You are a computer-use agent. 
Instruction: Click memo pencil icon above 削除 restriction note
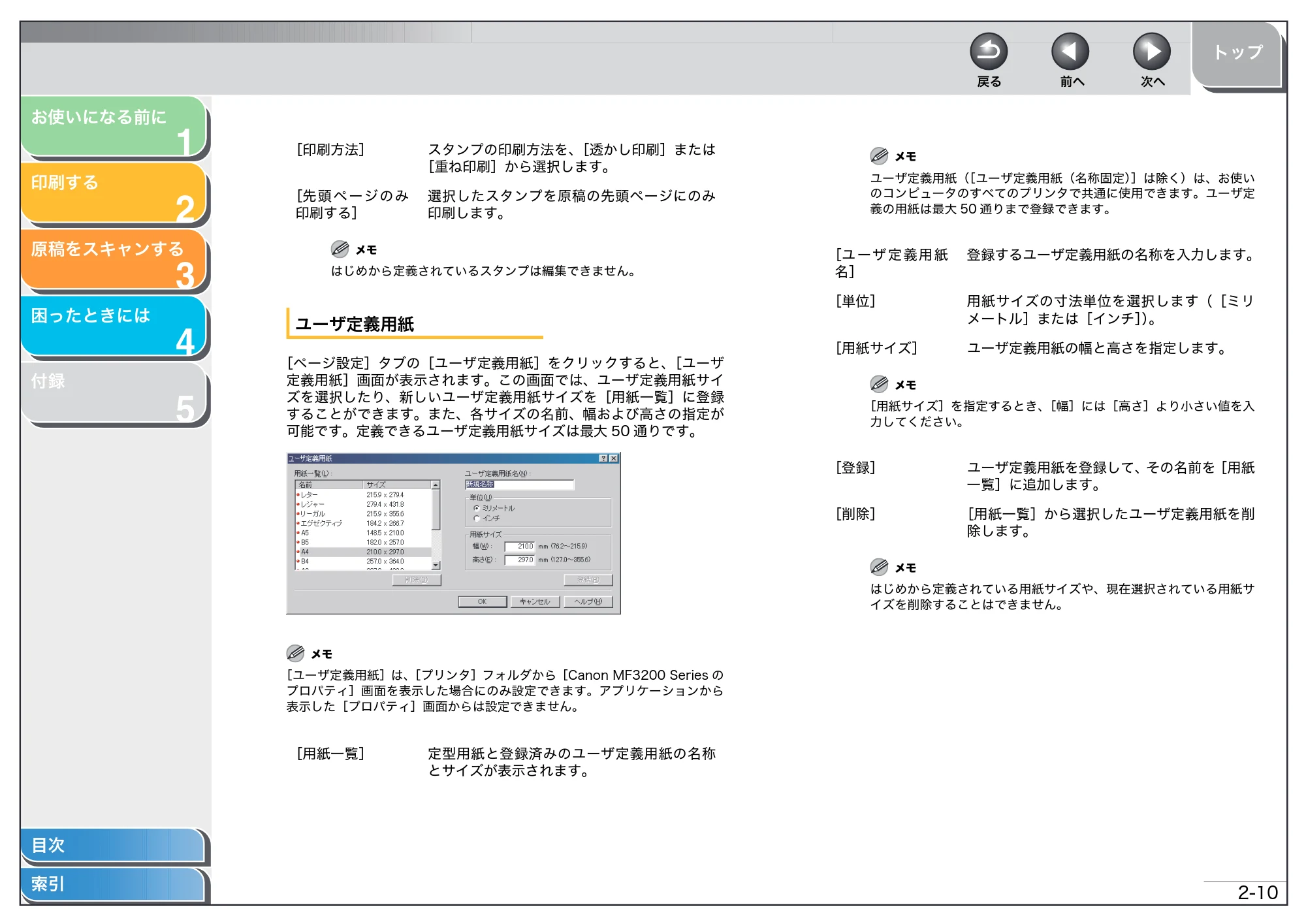879,567
